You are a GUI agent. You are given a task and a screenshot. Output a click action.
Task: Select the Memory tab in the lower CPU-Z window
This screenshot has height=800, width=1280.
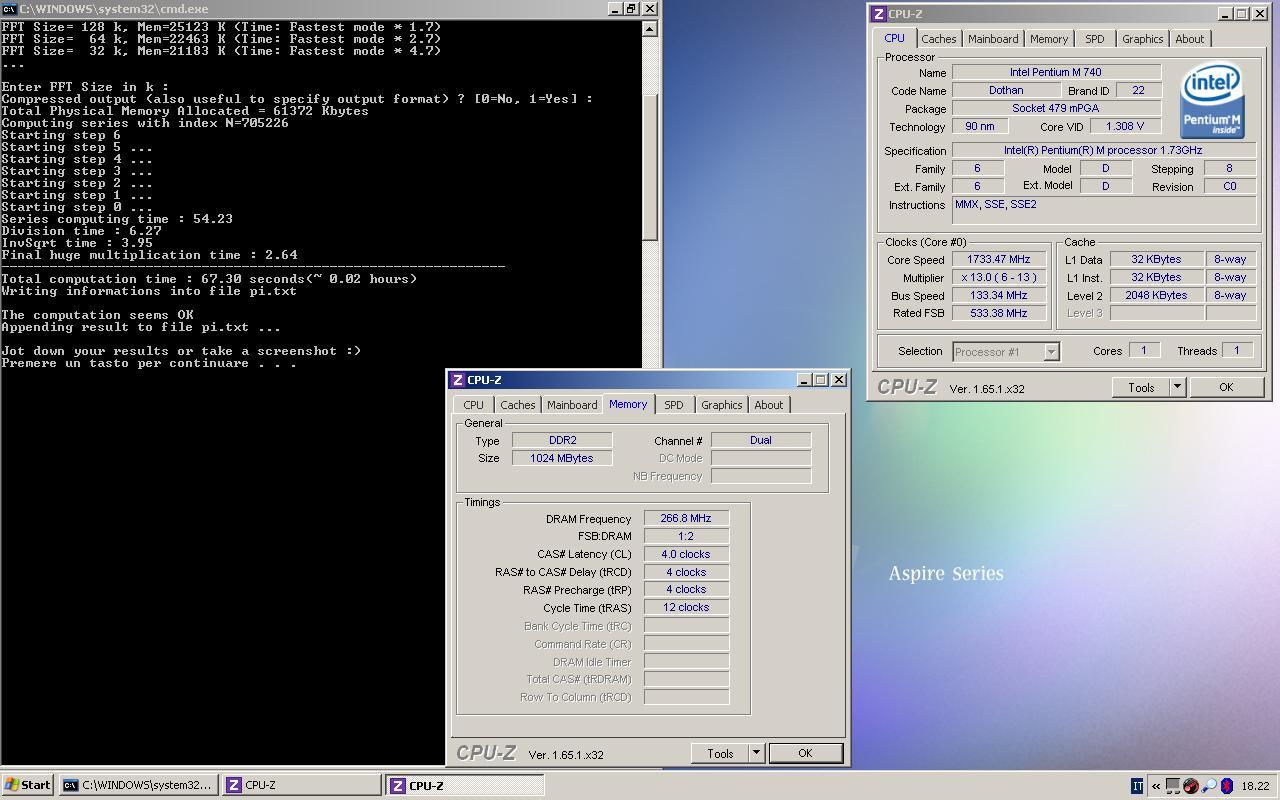coord(628,404)
